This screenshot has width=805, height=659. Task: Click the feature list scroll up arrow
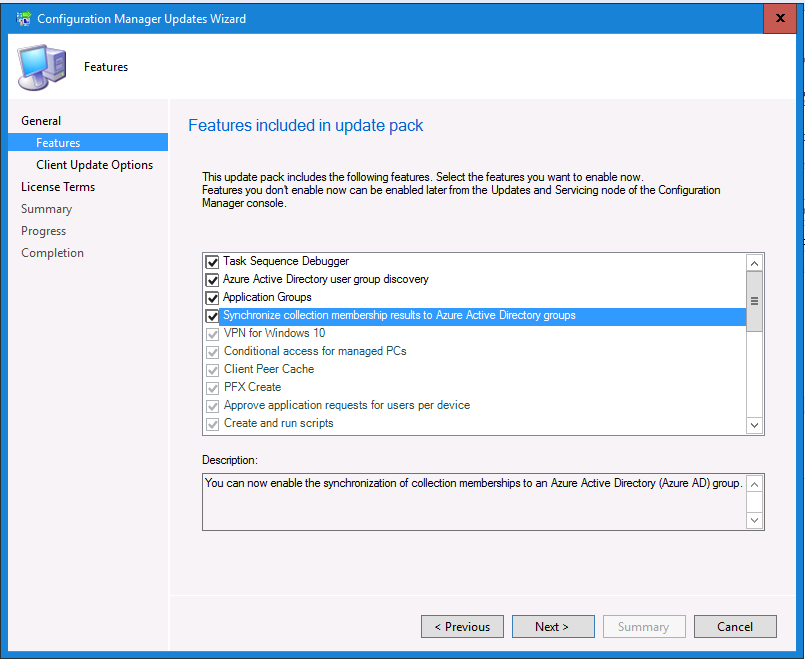[754, 263]
